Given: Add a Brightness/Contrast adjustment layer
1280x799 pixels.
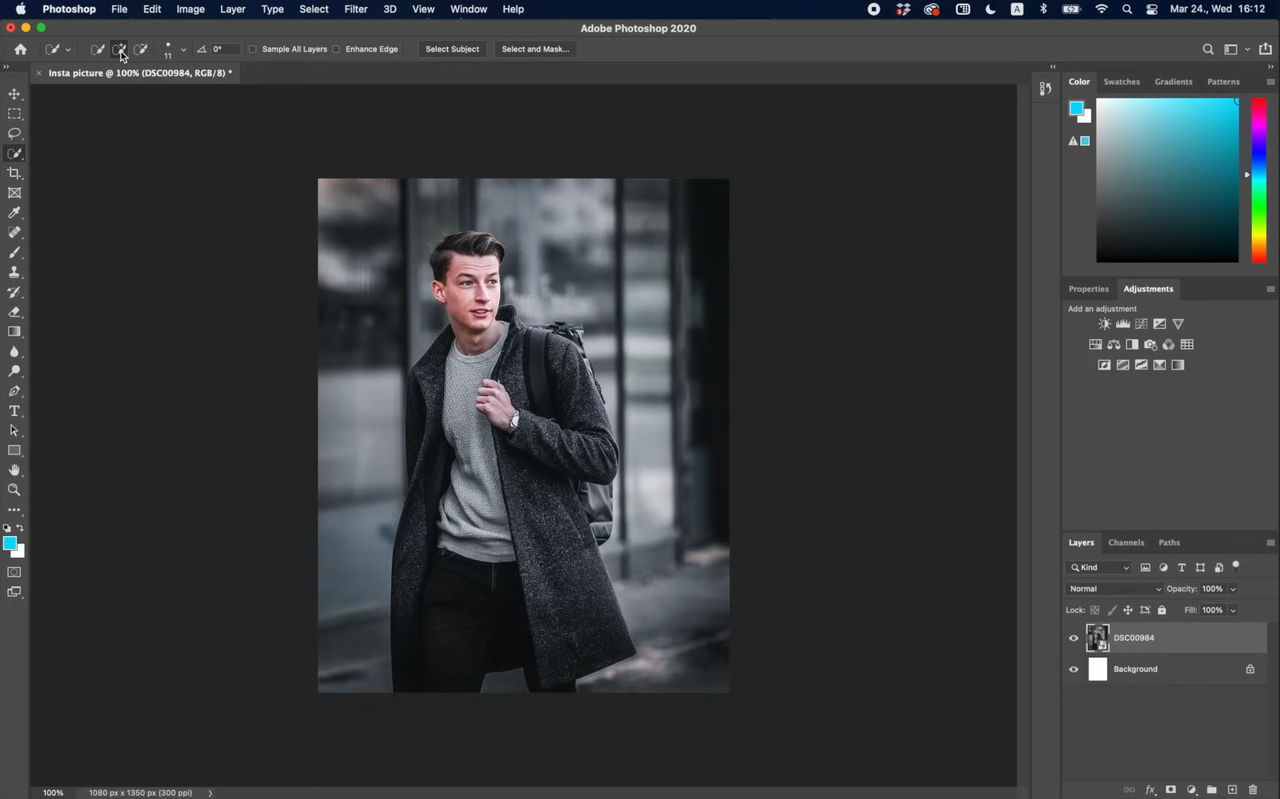Looking at the screenshot, I should pyautogui.click(x=1104, y=323).
